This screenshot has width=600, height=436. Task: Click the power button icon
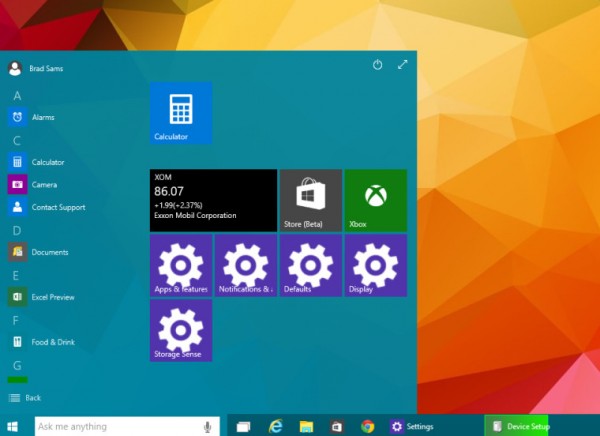click(x=378, y=64)
